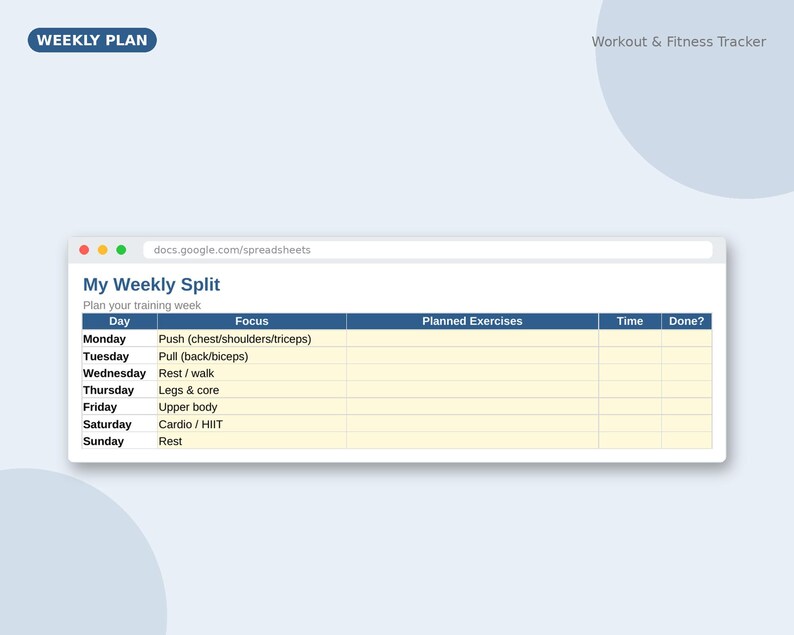Click the Workout & Fitness Tracker title
Viewport: 794px width, 635px height.
[x=679, y=42]
